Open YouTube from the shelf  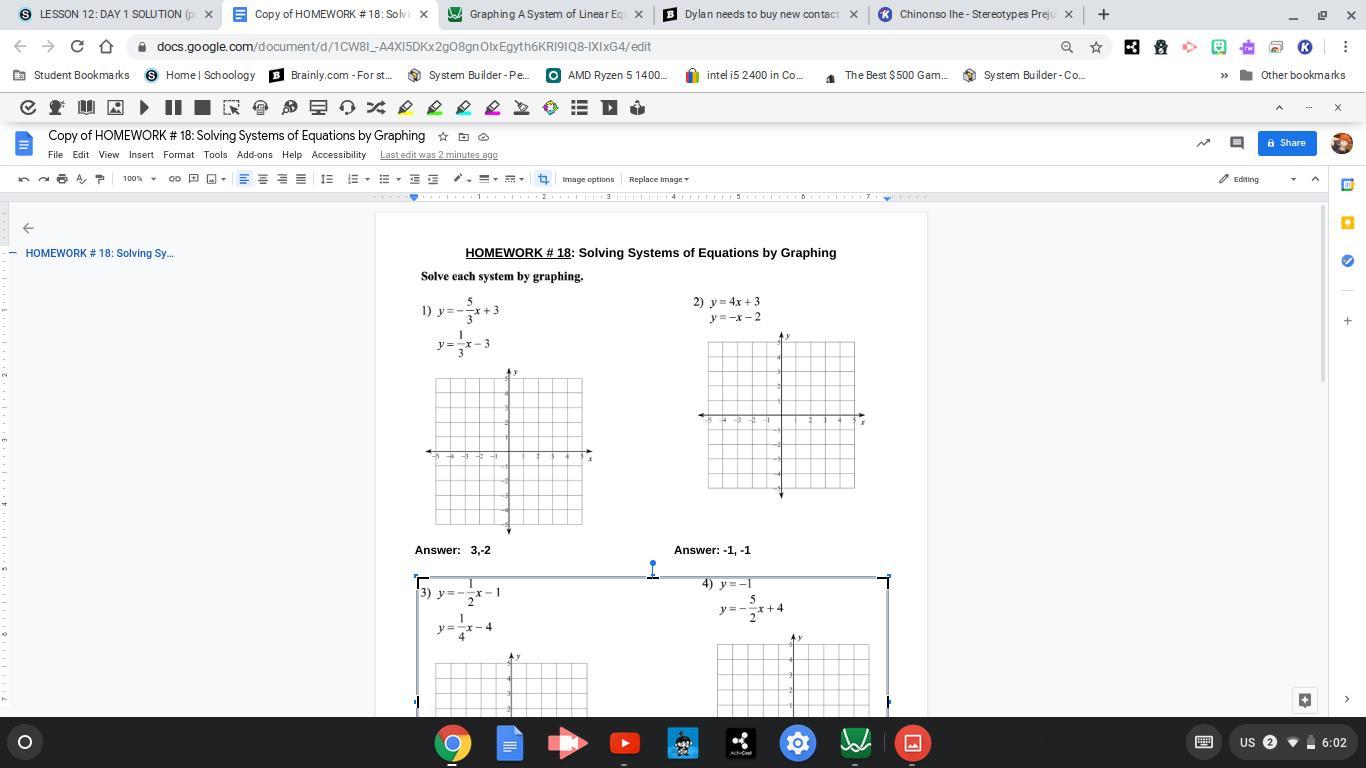[x=625, y=743]
